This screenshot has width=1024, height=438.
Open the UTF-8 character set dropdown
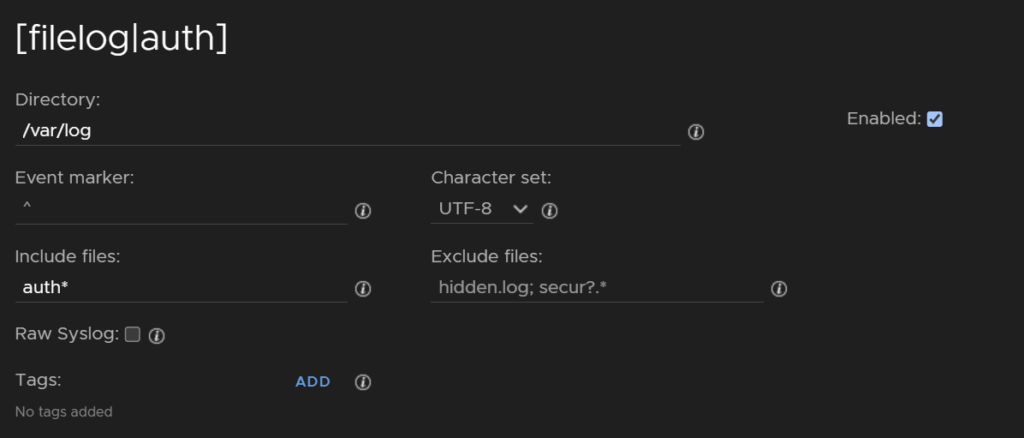point(482,209)
